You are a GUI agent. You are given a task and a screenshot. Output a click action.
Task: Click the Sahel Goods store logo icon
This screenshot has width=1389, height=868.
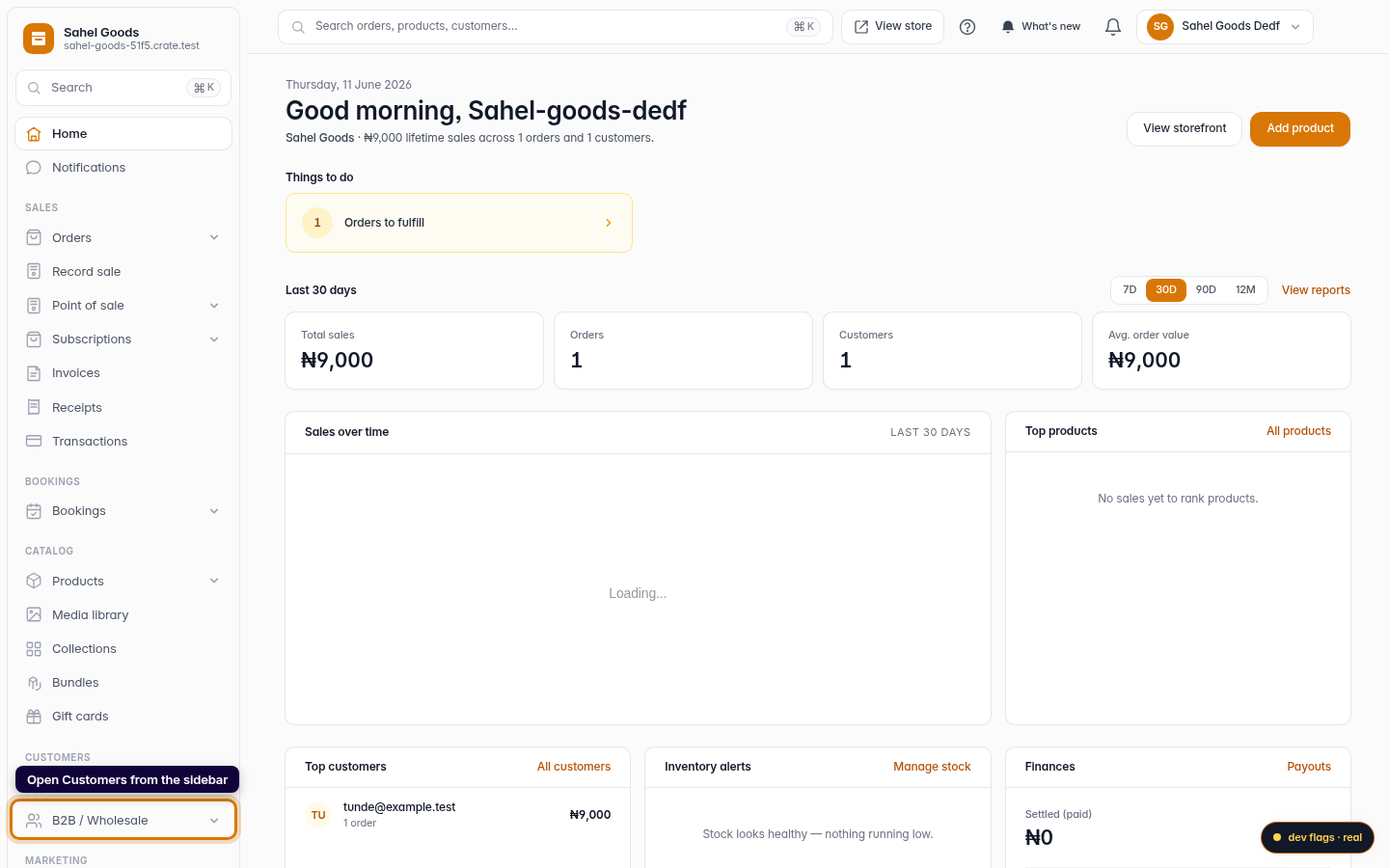coord(39,39)
